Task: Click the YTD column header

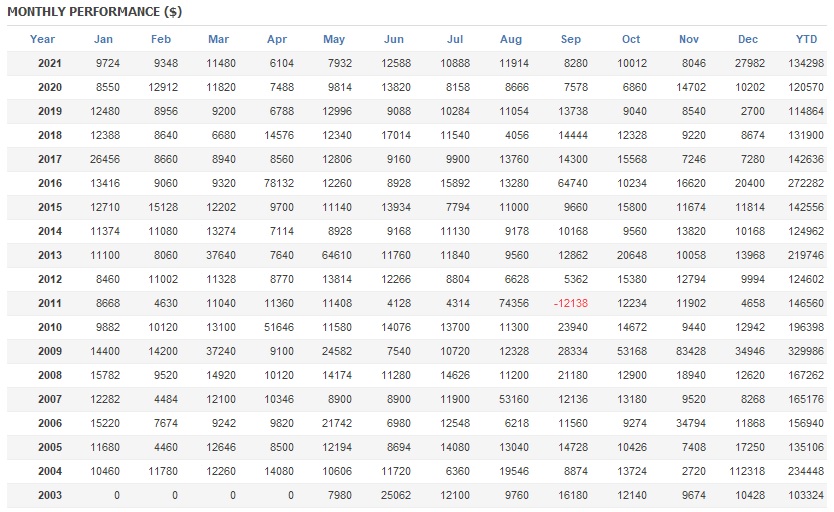Action: [x=806, y=39]
